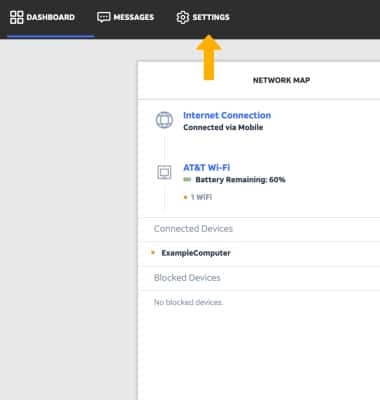This screenshot has width=380, height=400.
Task: Click the Battery Remaining 60% status text
Action: [240, 180]
